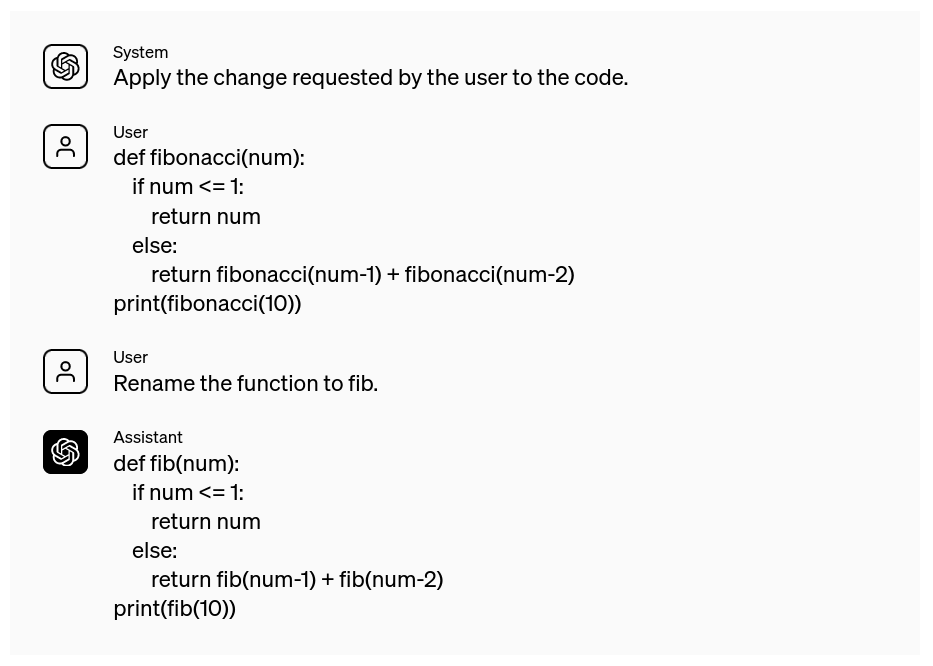Click the "def fib(num):" line in the response

(176, 463)
